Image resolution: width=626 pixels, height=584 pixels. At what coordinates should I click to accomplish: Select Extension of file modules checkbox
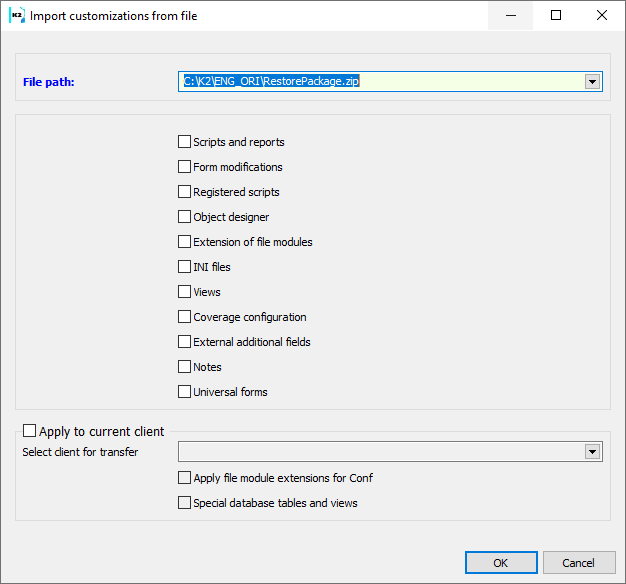(x=184, y=242)
